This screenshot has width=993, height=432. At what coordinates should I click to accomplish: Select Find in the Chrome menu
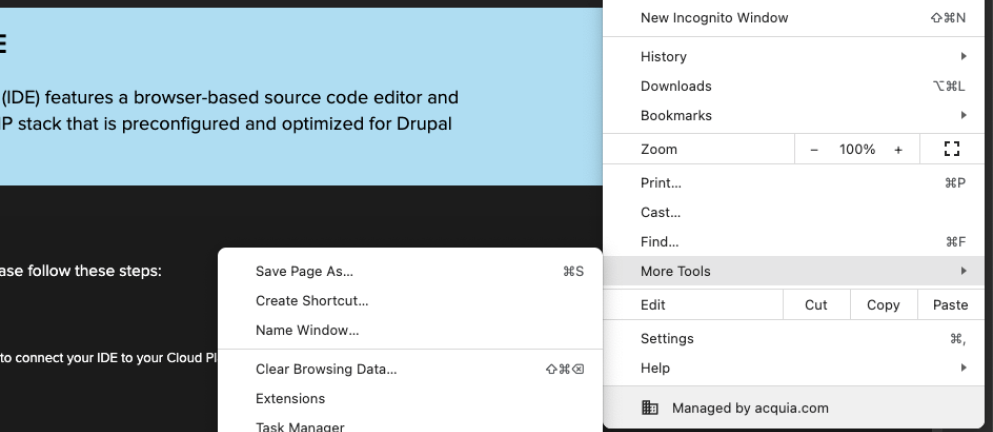pyautogui.click(x=659, y=241)
